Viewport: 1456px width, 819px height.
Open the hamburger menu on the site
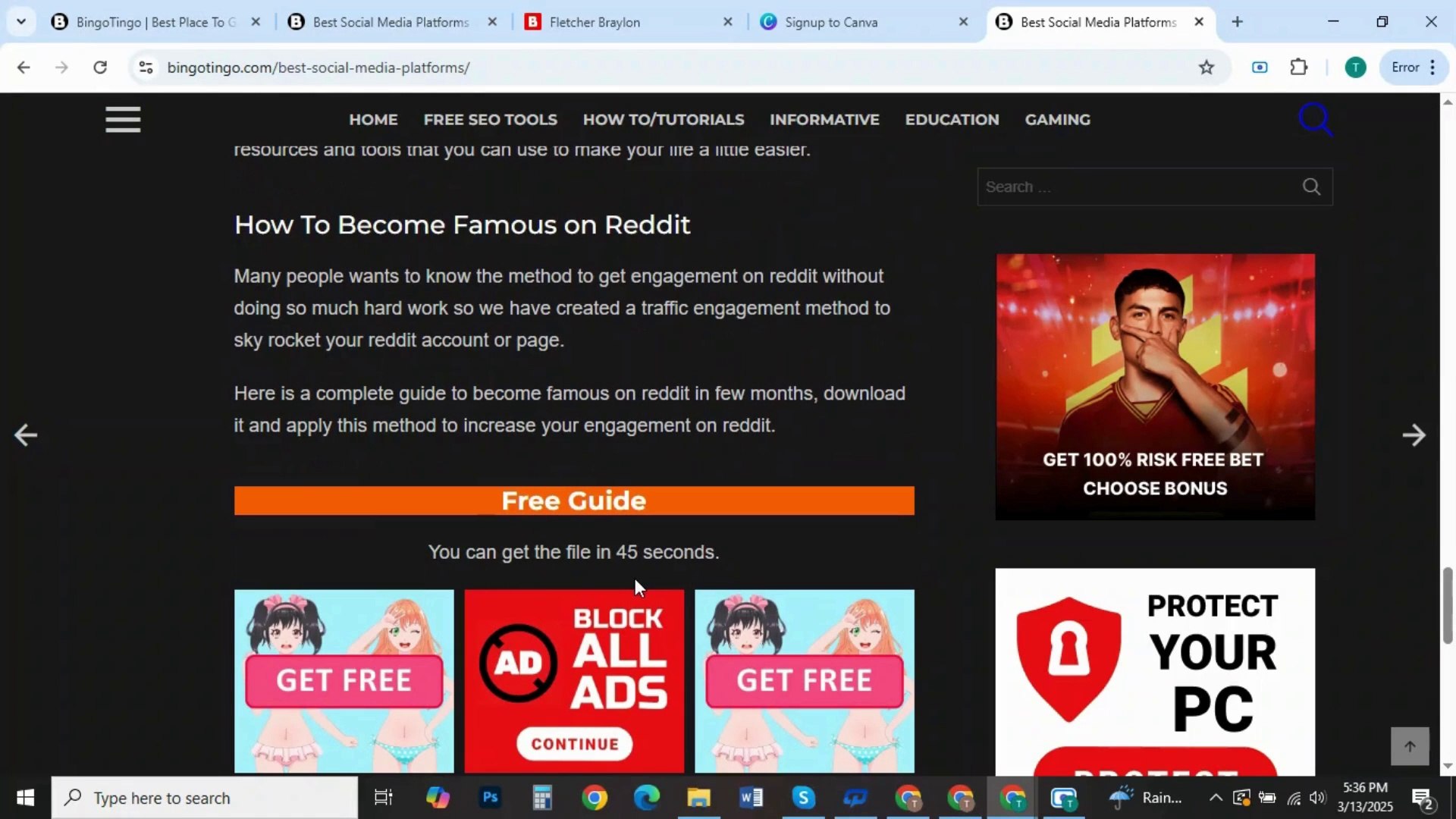122,119
